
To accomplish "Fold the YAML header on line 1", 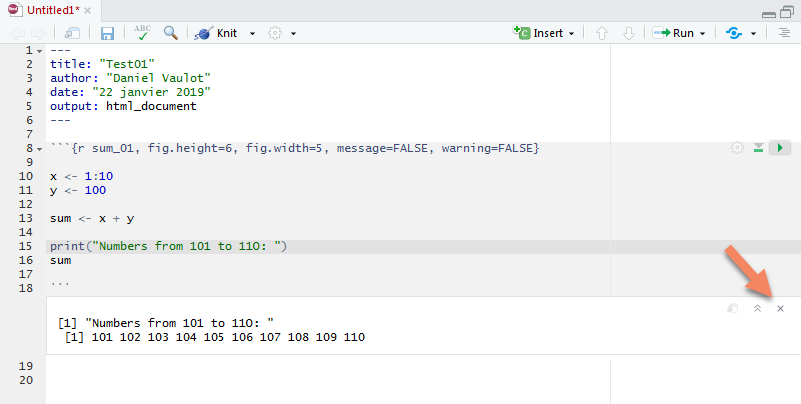I will 39,50.
